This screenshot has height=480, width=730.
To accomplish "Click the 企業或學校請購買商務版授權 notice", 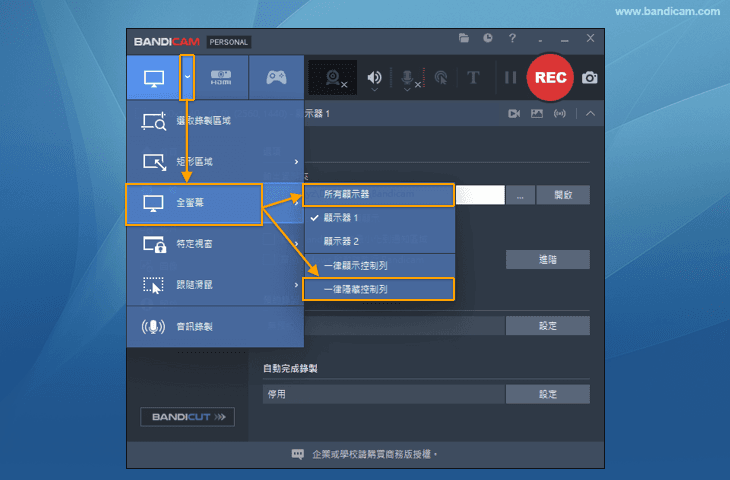I will coord(374,454).
